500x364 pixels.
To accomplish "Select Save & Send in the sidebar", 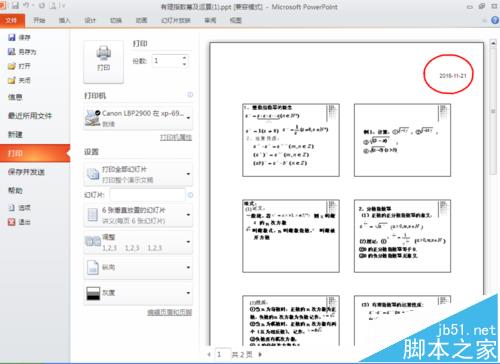I will tap(26, 172).
